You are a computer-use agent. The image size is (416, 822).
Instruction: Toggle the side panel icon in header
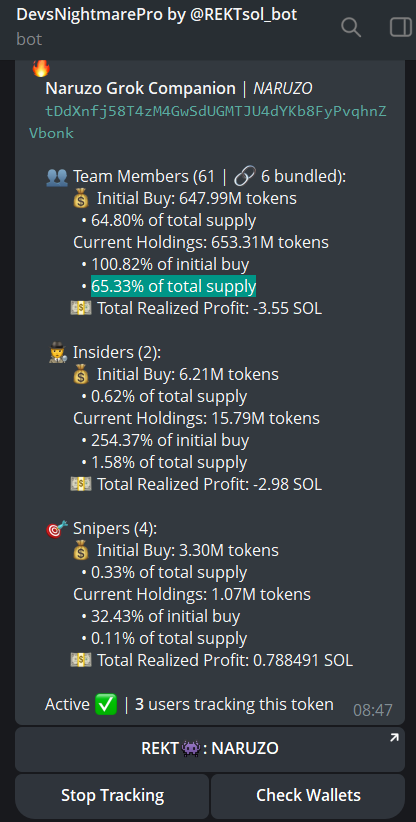(x=401, y=27)
